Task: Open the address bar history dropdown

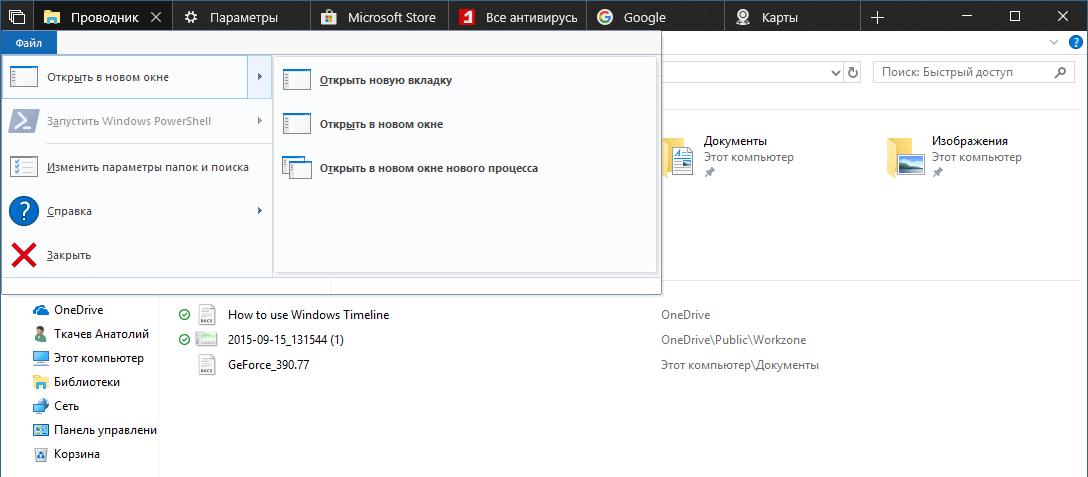Action: point(835,72)
